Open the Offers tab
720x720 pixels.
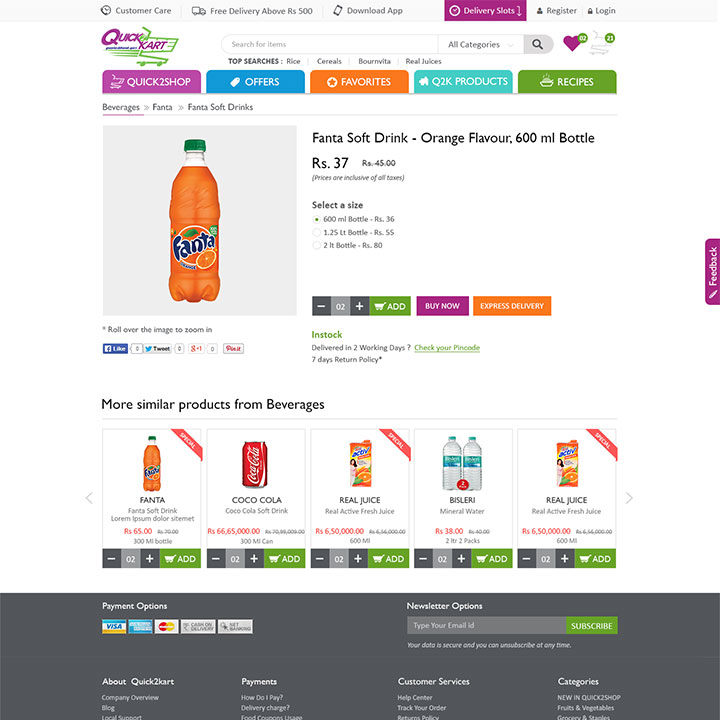[255, 82]
